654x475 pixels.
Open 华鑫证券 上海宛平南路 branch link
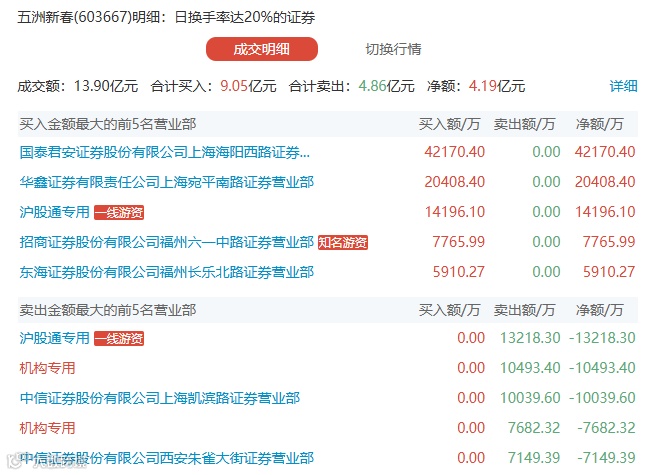[166, 182]
